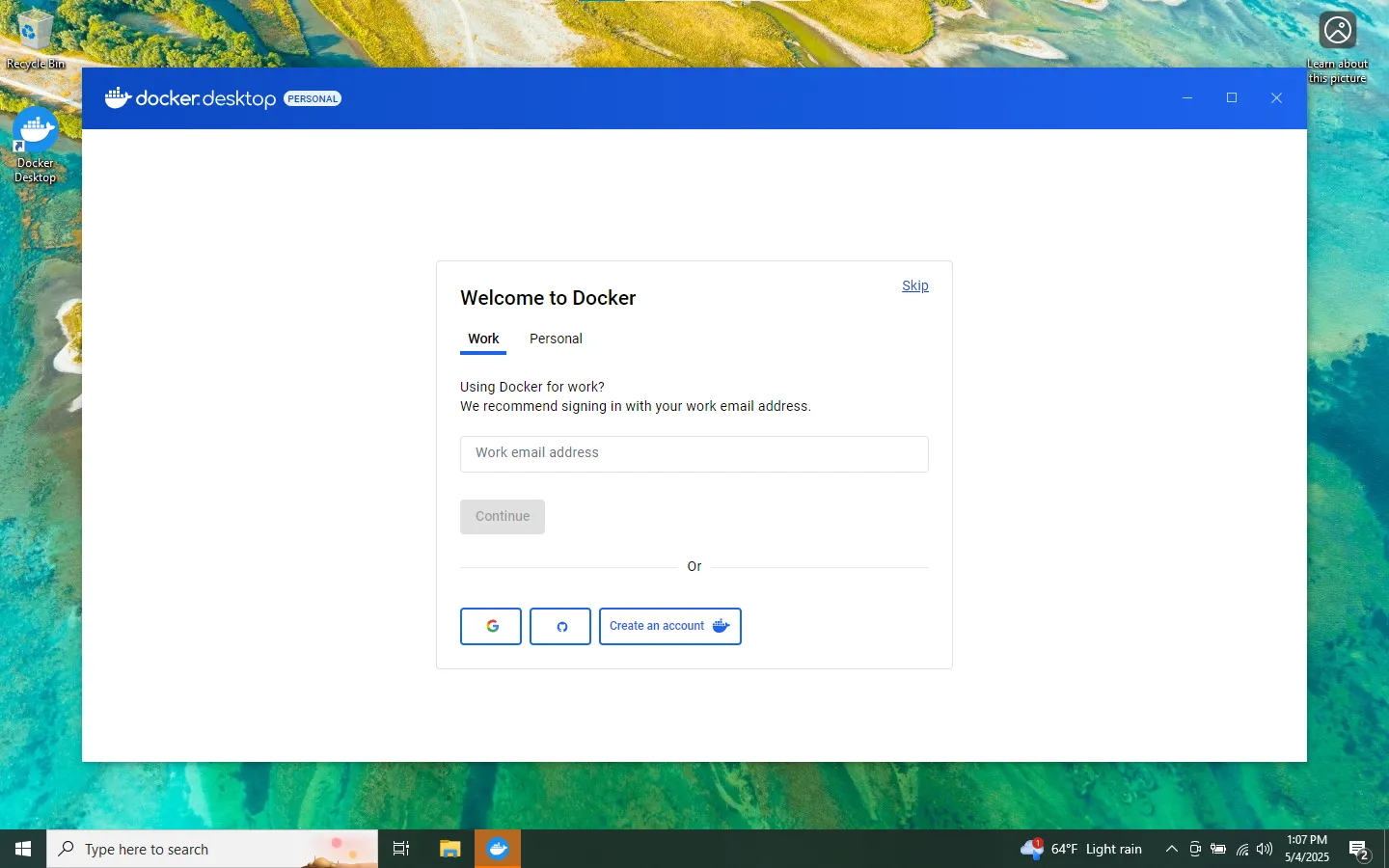Screen dimensions: 1389x868
Task: Click the Work email address field
Action: point(694,453)
